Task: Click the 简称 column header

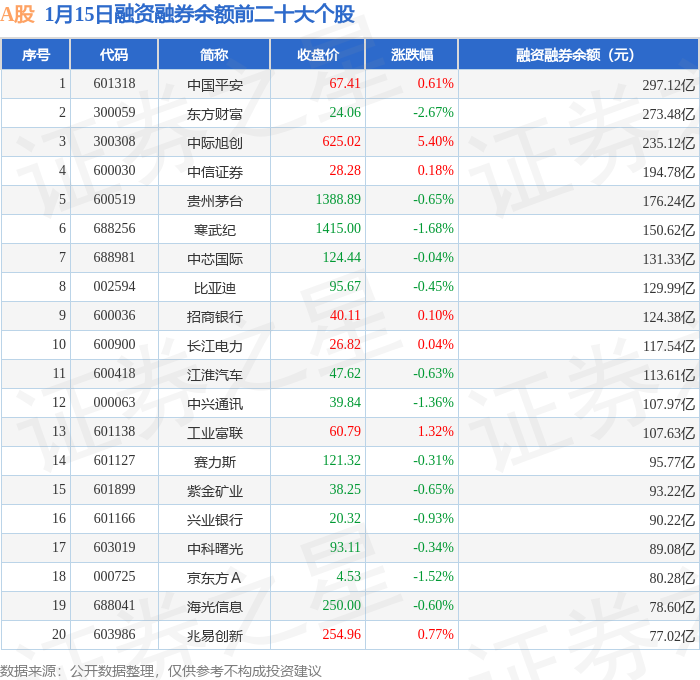Action: [214, 54]
